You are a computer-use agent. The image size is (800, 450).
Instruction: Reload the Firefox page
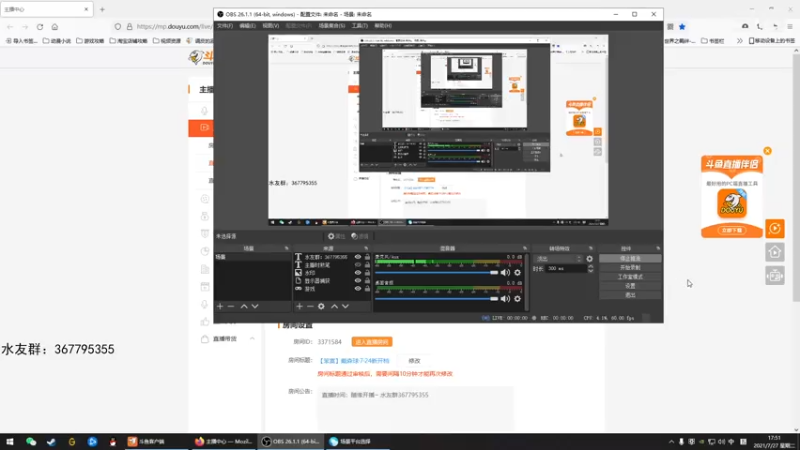coord(40,27)
